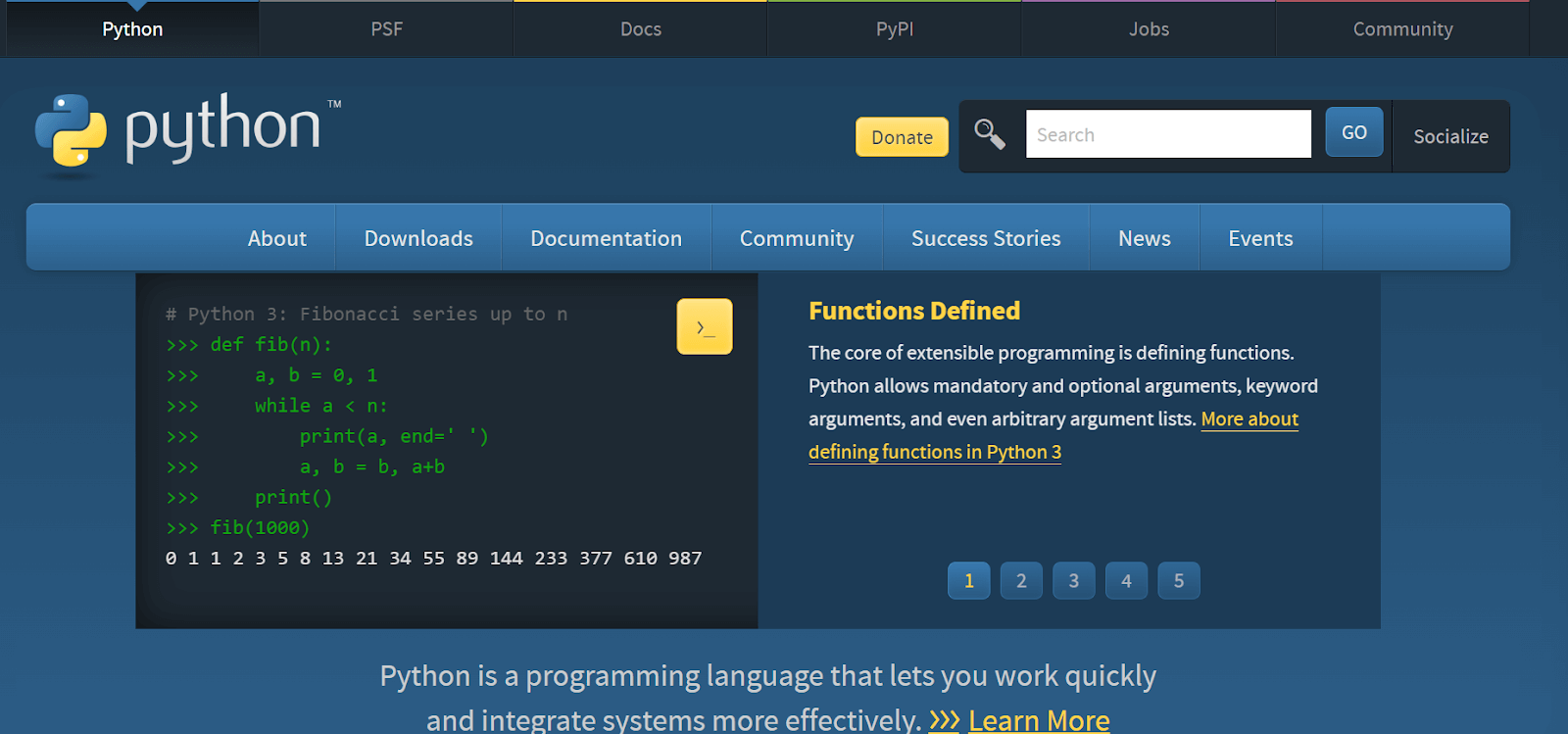Image resolution: width=1568 pixels, height=734 pixels.
Task: Click the Python logo icon
Action: point(71,130)
